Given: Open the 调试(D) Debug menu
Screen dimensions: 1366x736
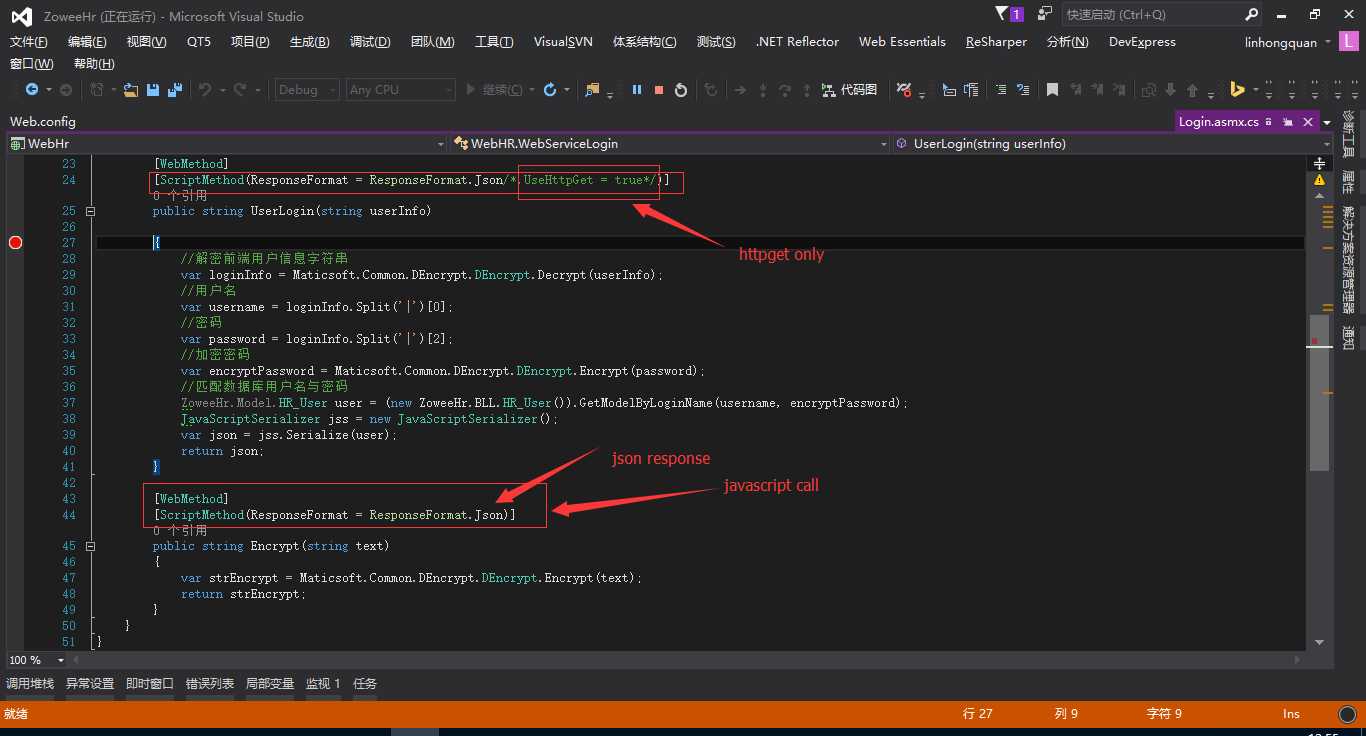Looking at the screenshot, I should tap(370, 42).
